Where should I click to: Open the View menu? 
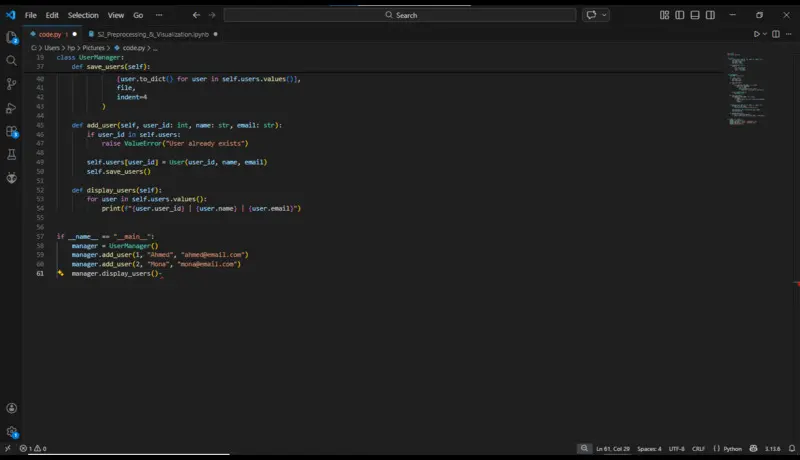(x=116, y=15)
